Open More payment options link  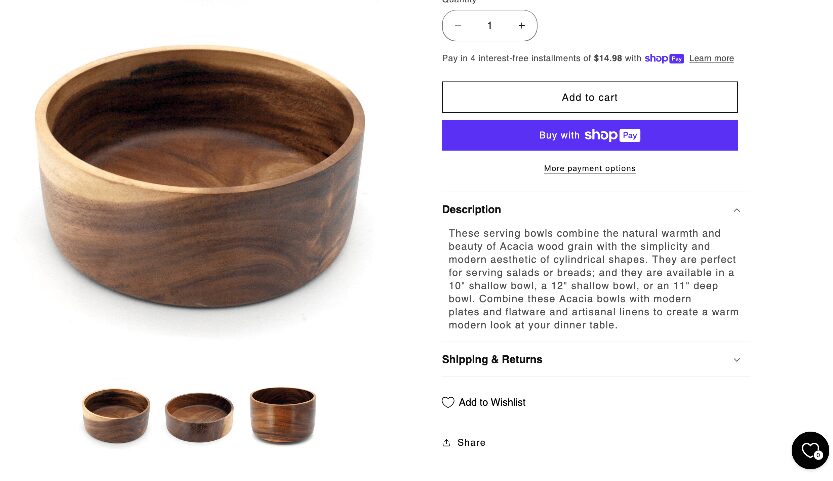pyautogui.click(x=590, y=169)
